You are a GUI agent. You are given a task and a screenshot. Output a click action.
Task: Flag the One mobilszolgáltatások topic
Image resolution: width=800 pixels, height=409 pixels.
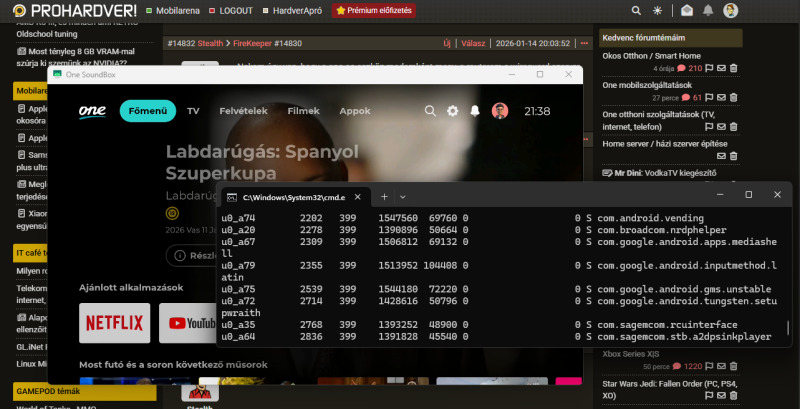709,97
